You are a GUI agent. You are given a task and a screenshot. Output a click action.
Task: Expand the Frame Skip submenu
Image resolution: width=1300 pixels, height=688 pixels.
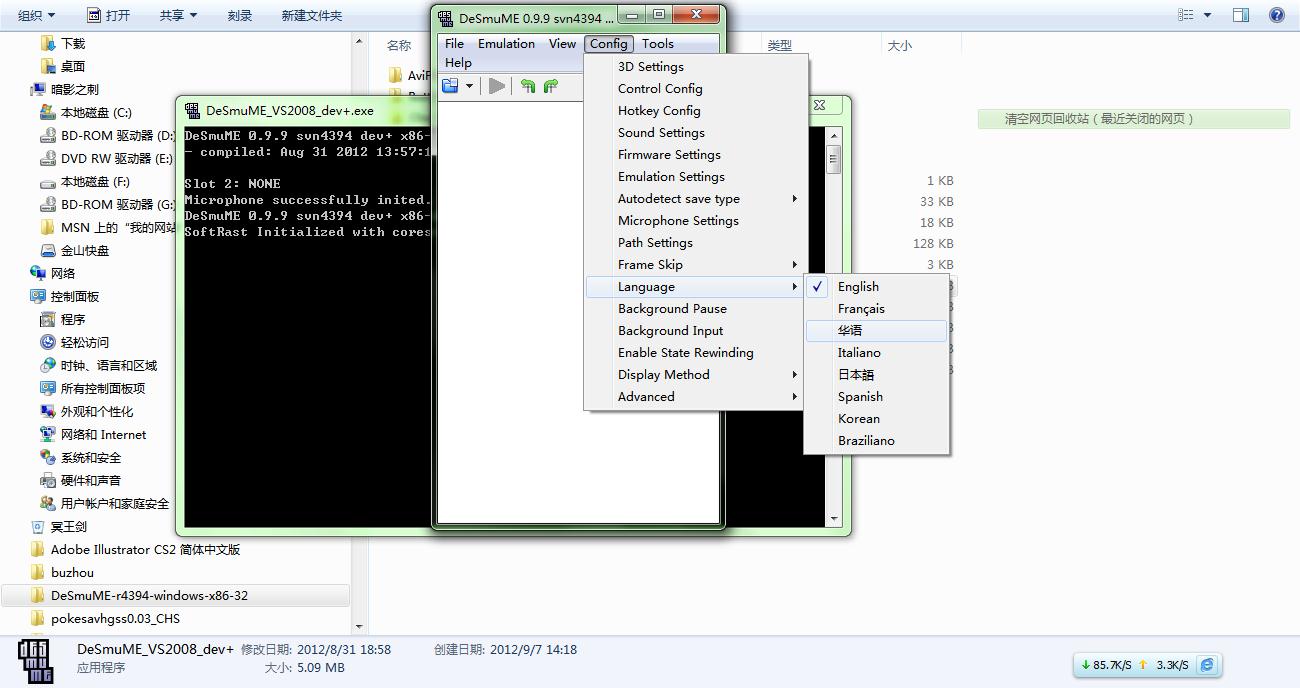[696, 265]
